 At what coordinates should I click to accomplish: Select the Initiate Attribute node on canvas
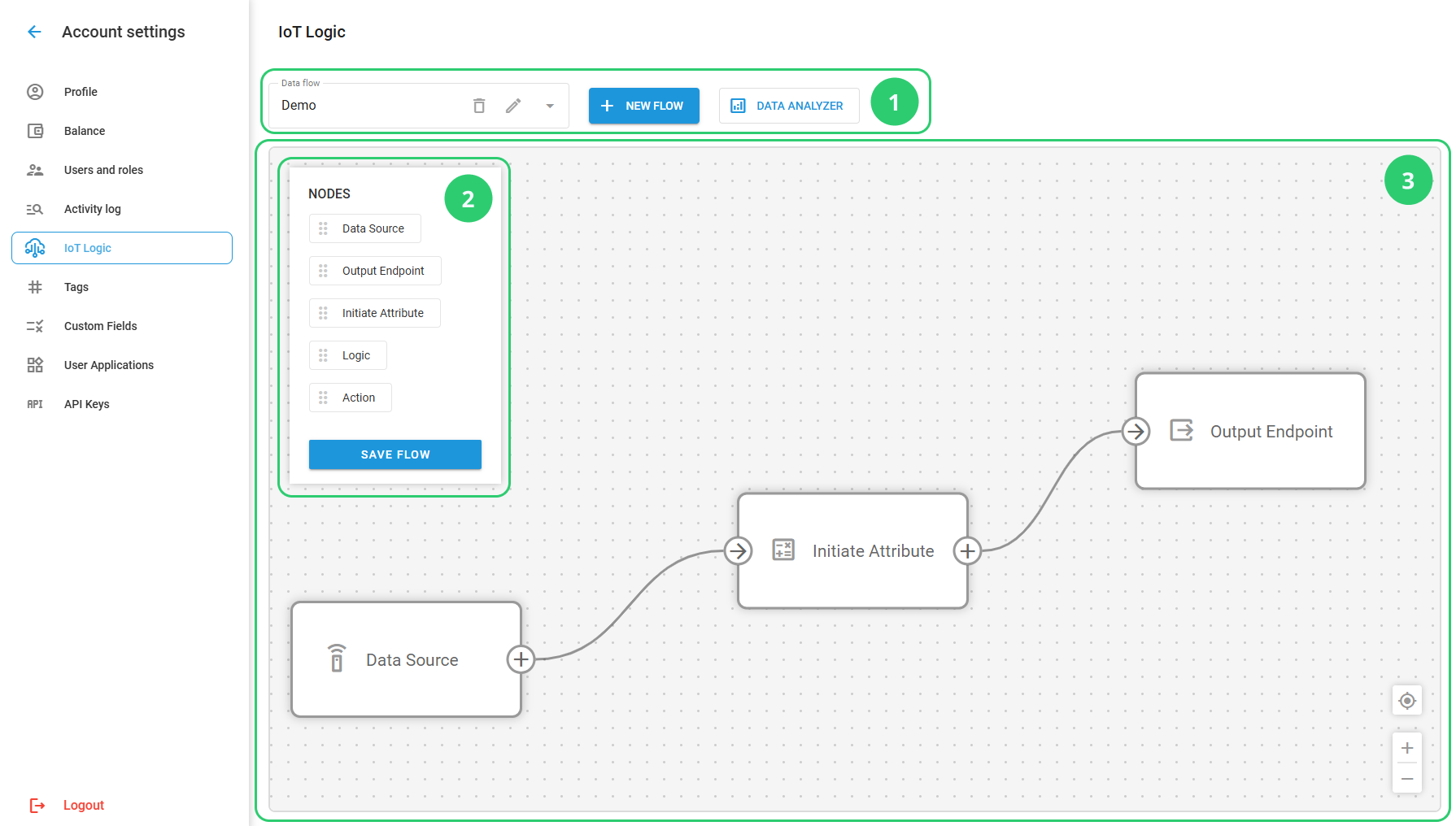tap(852, 550)
